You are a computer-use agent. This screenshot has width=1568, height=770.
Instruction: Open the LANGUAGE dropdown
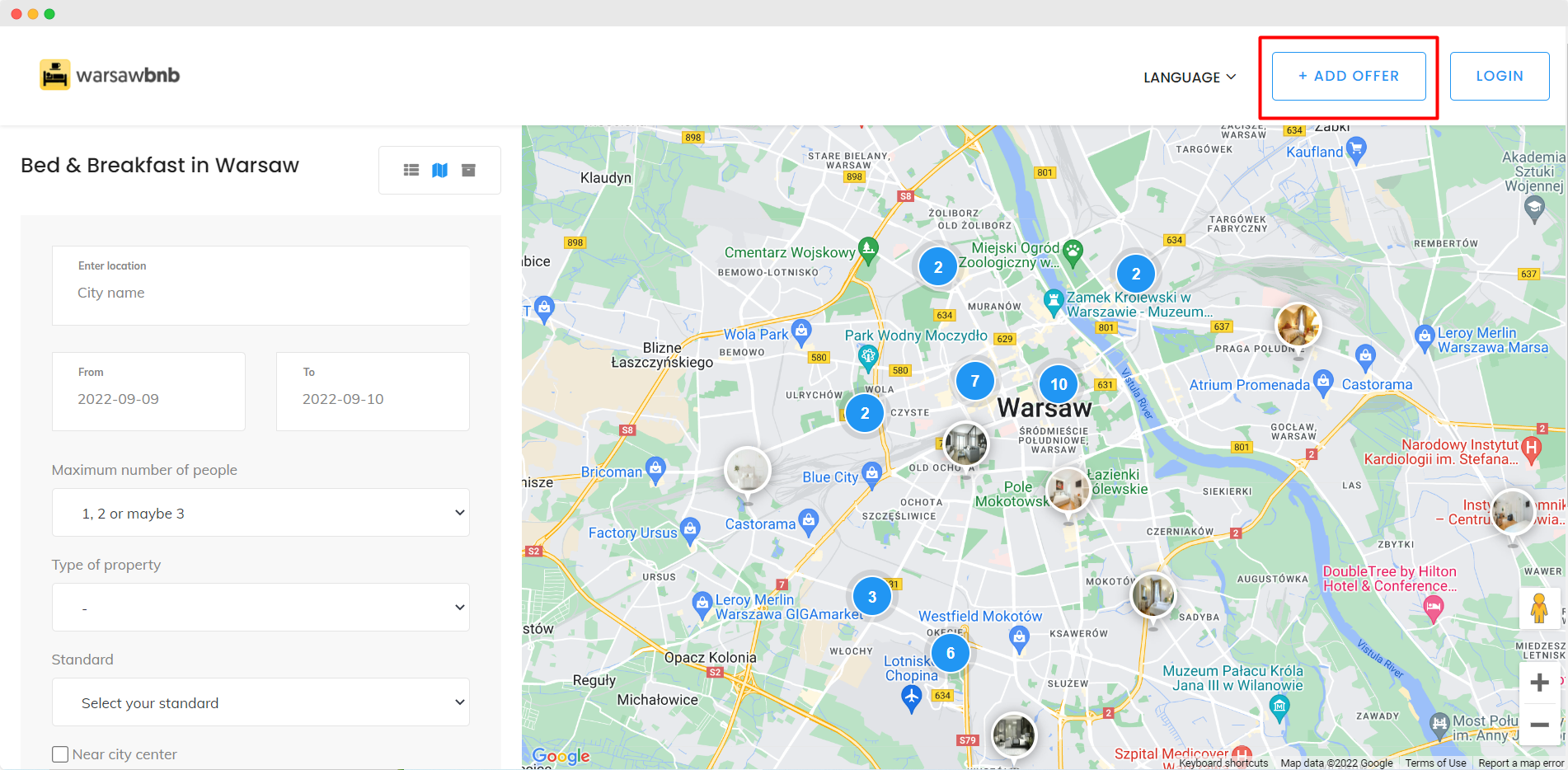(1190, 77)
